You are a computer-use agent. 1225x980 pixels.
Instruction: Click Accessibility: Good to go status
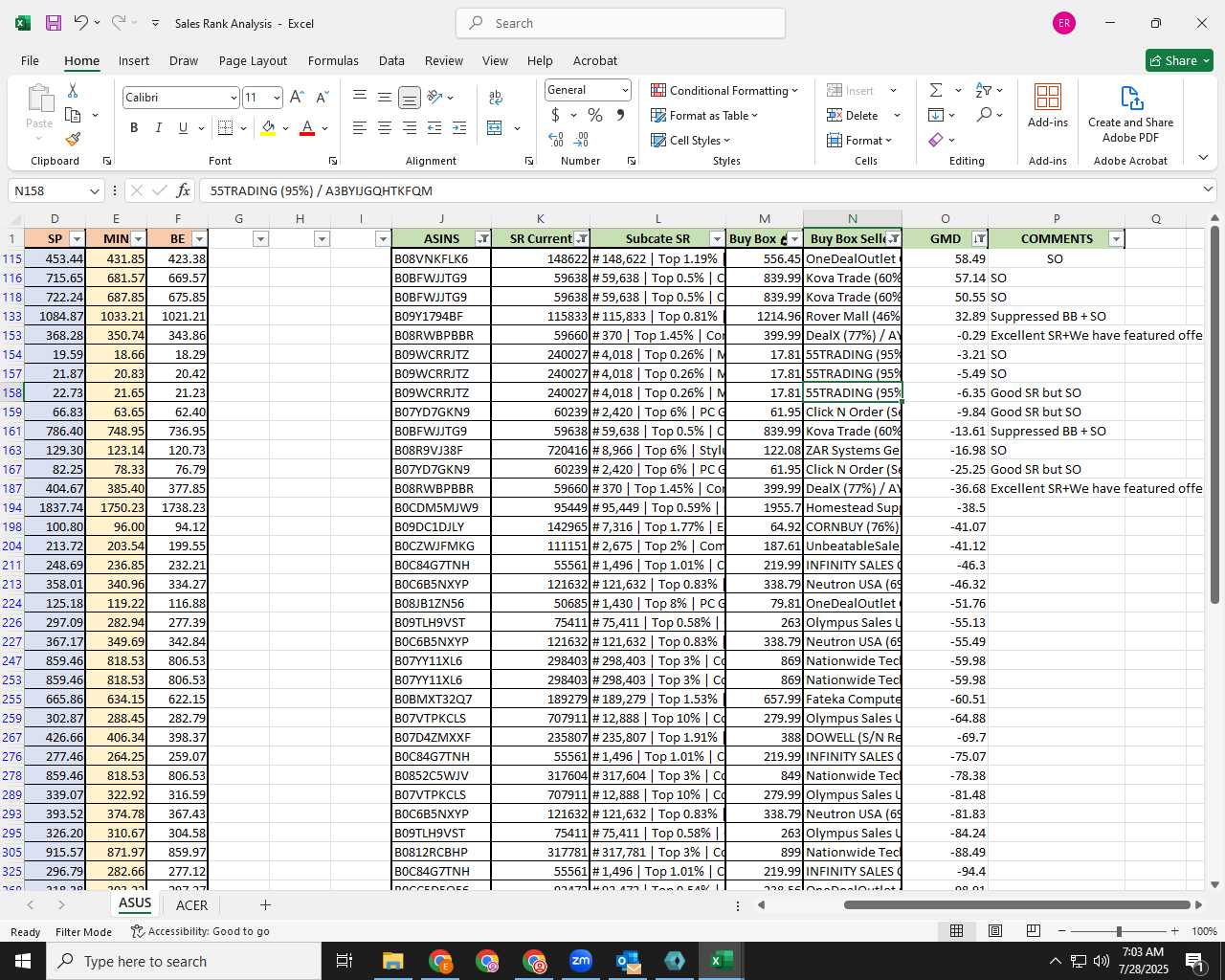200,931
